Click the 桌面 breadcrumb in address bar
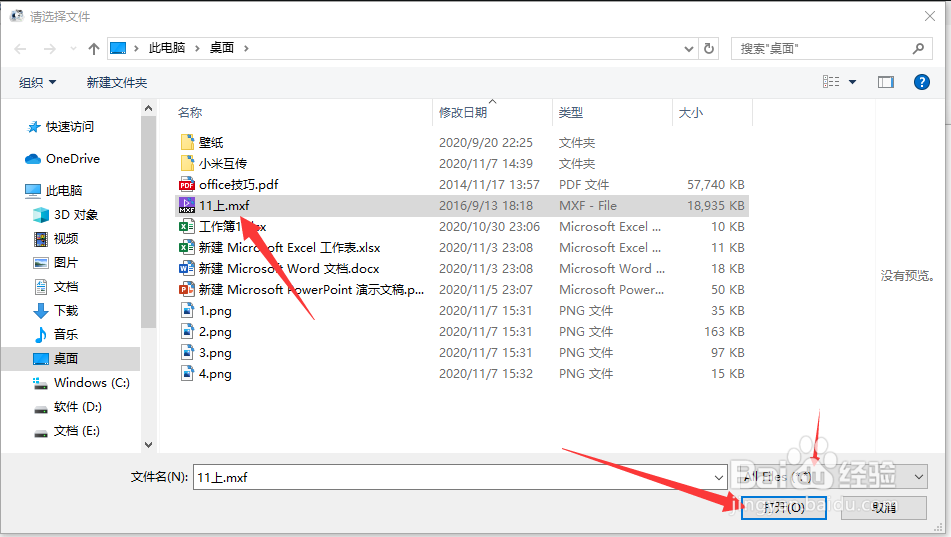This screenshot has width=951, height=537. click(222, 48)
